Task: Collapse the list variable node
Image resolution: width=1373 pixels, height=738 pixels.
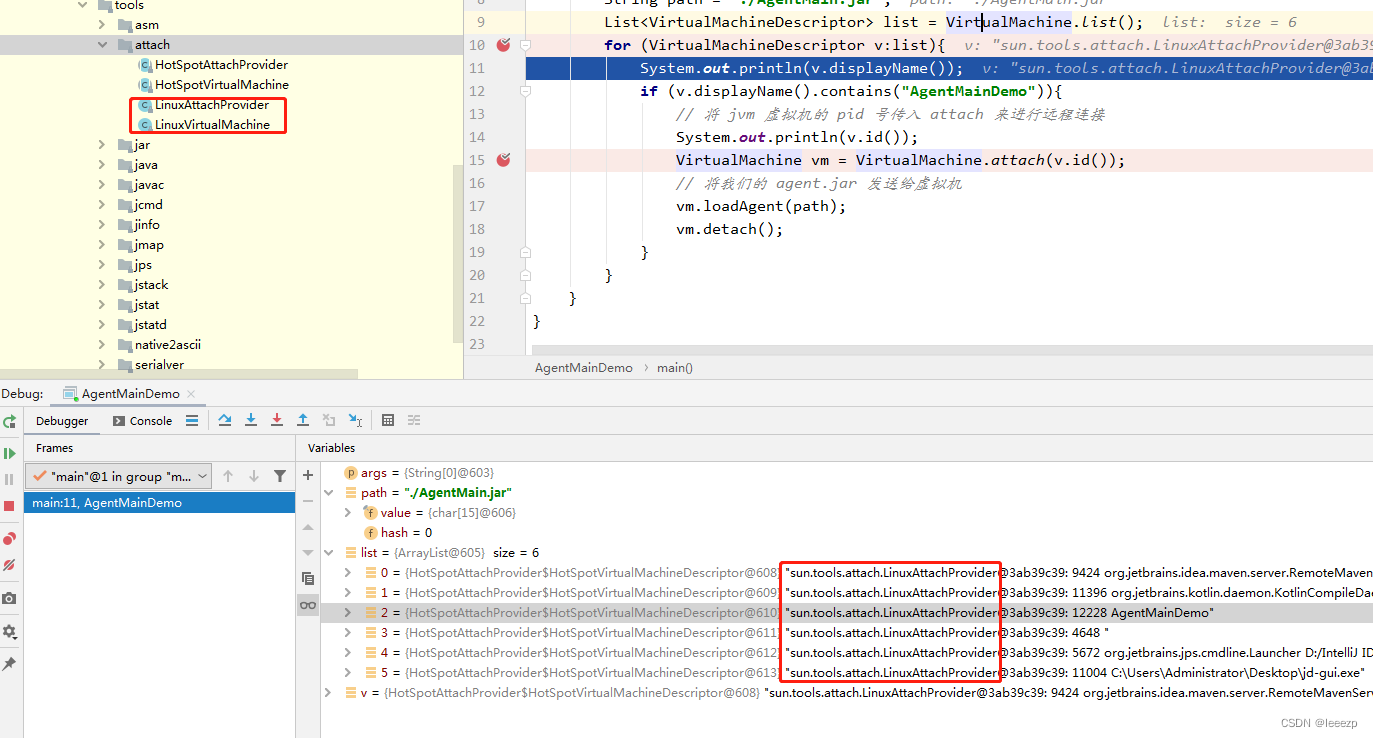Action: (329, 553)
